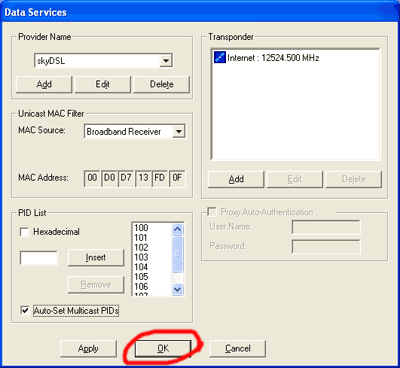
Task: Toggle Auto-Set Multicast PIDs checkbox
Action: point(25,311)
